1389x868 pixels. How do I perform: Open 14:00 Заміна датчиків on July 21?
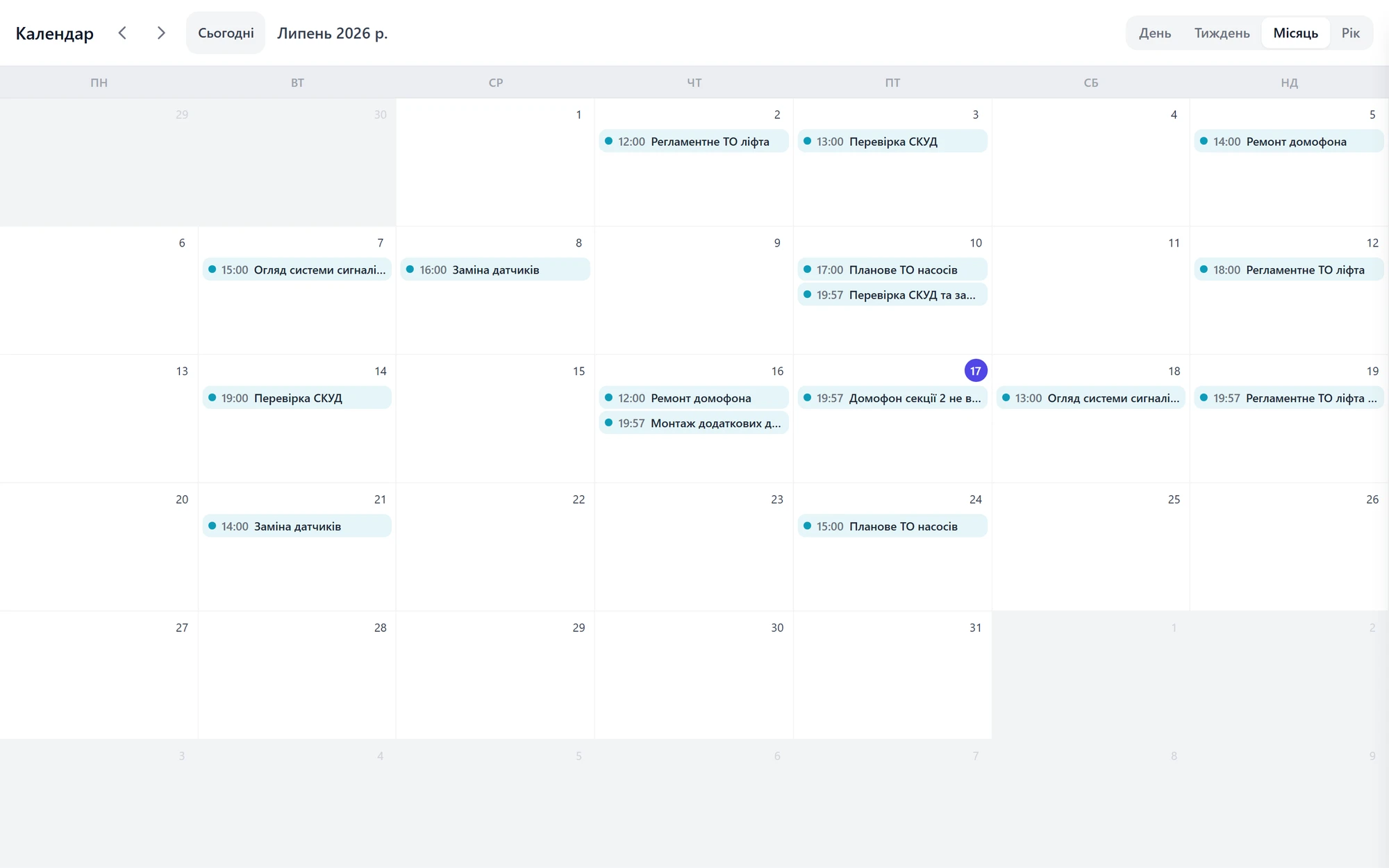[x=297, y=526]
